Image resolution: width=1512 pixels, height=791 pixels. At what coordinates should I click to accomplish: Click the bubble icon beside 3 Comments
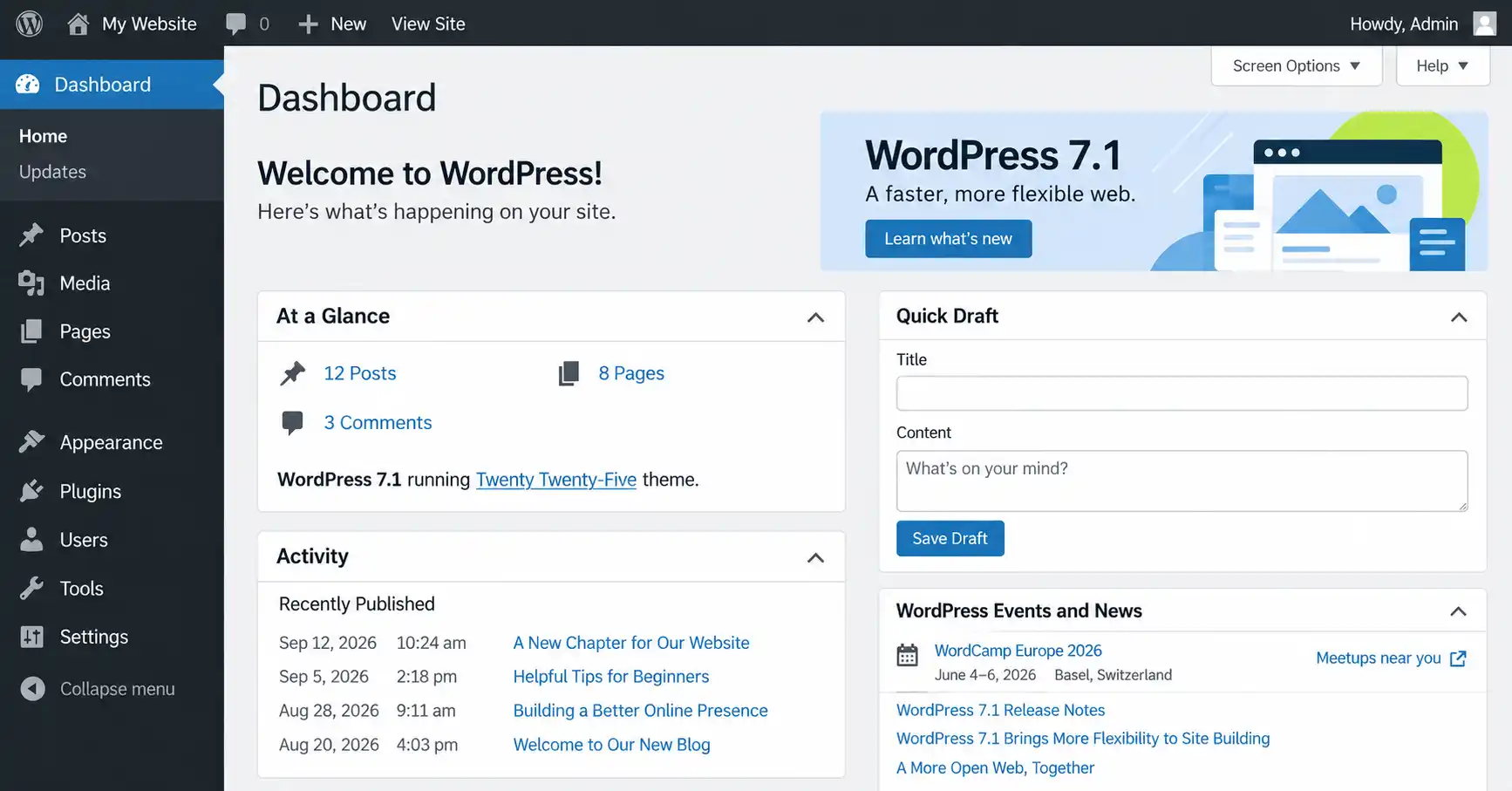click(x=293, y=423)
